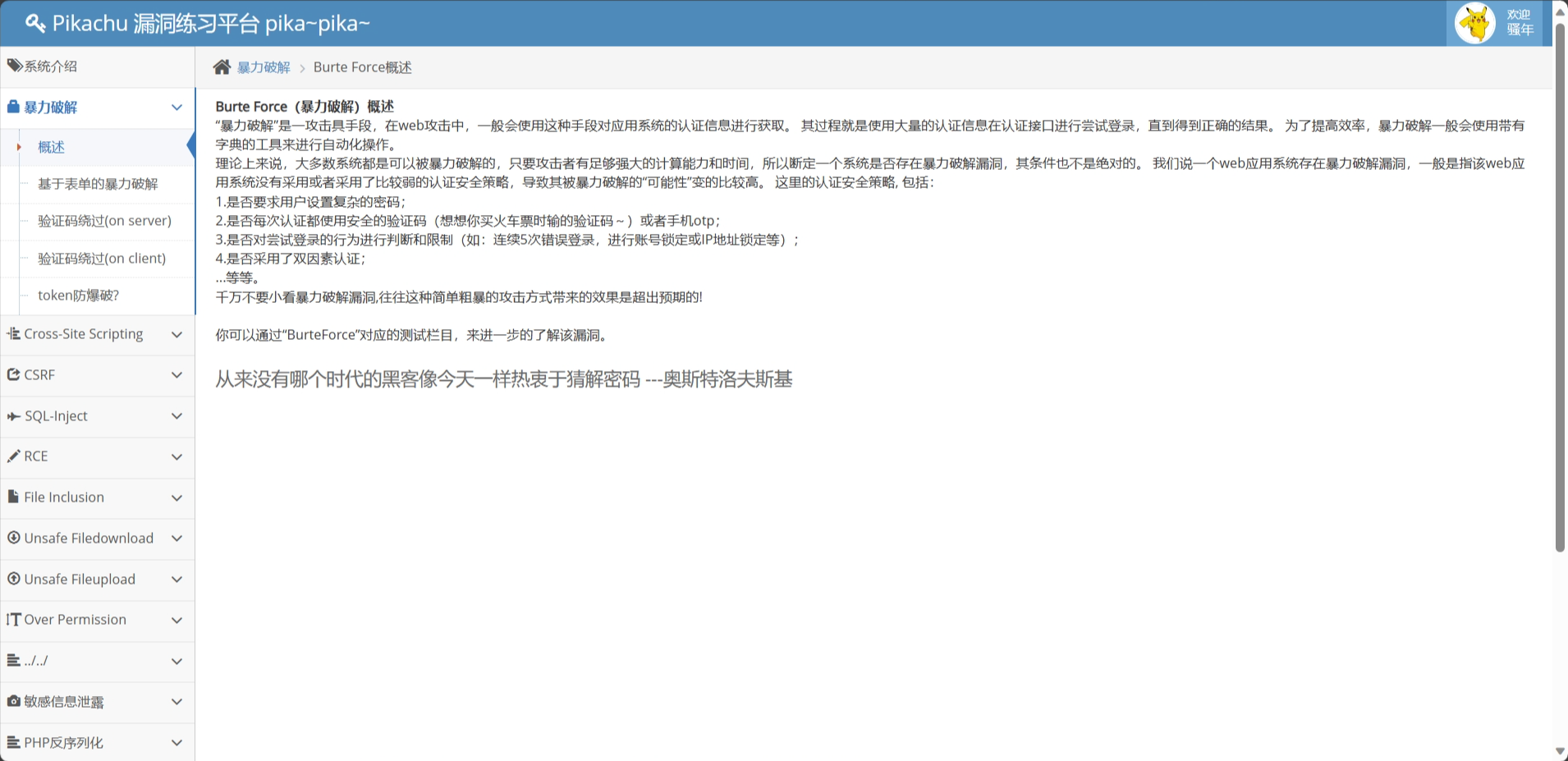This screenshot has height=761, width=1568.
Task: Click the RCE pencil icon
Action: point(13,456)
